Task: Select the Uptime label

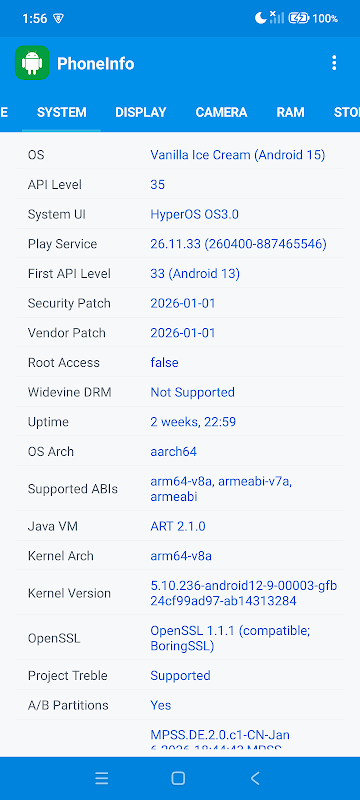Action: 48,422
